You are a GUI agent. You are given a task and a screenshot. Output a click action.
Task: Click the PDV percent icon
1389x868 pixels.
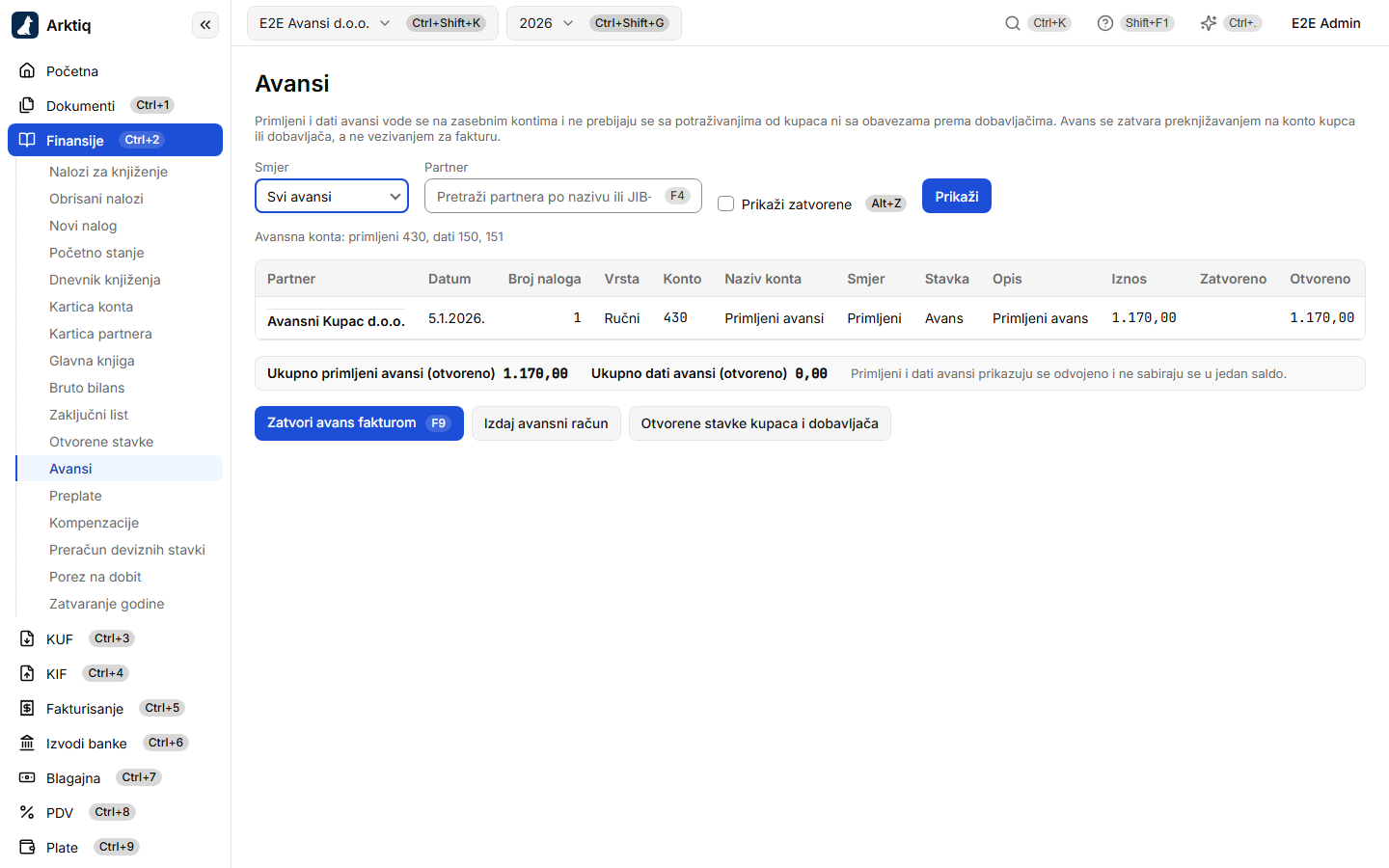pos(27,812)
